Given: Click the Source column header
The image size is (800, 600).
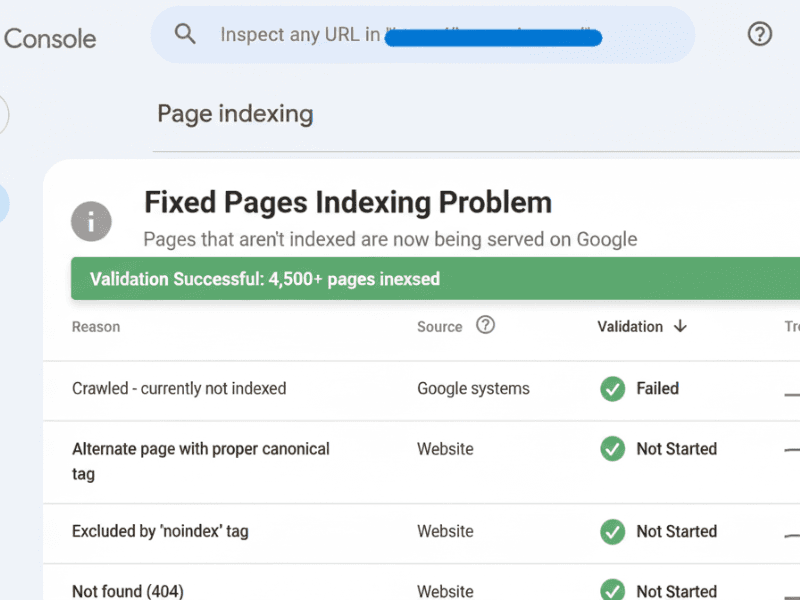Looking at the screenshot, I should (440, 327).
